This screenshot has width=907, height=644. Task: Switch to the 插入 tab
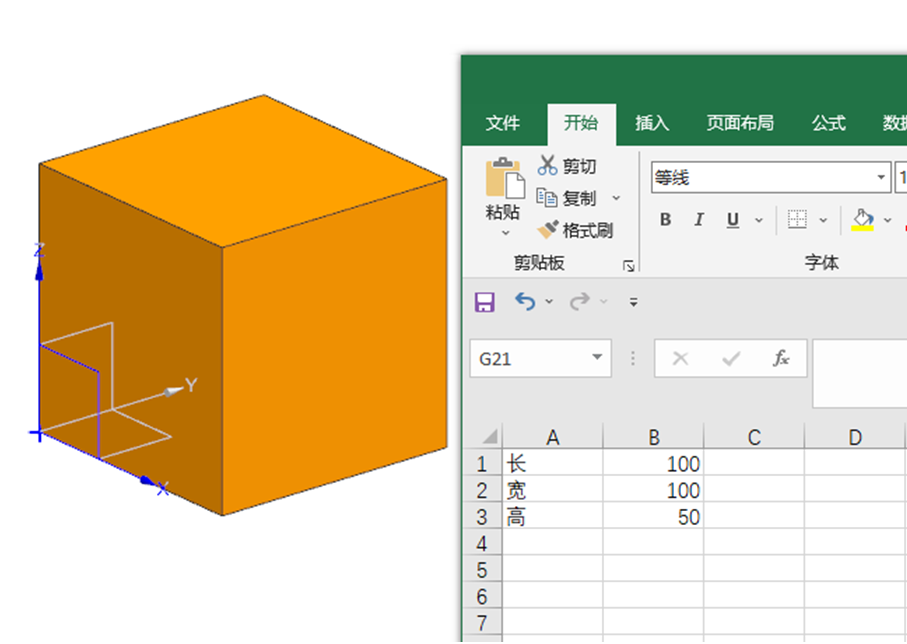click(652, 123)
